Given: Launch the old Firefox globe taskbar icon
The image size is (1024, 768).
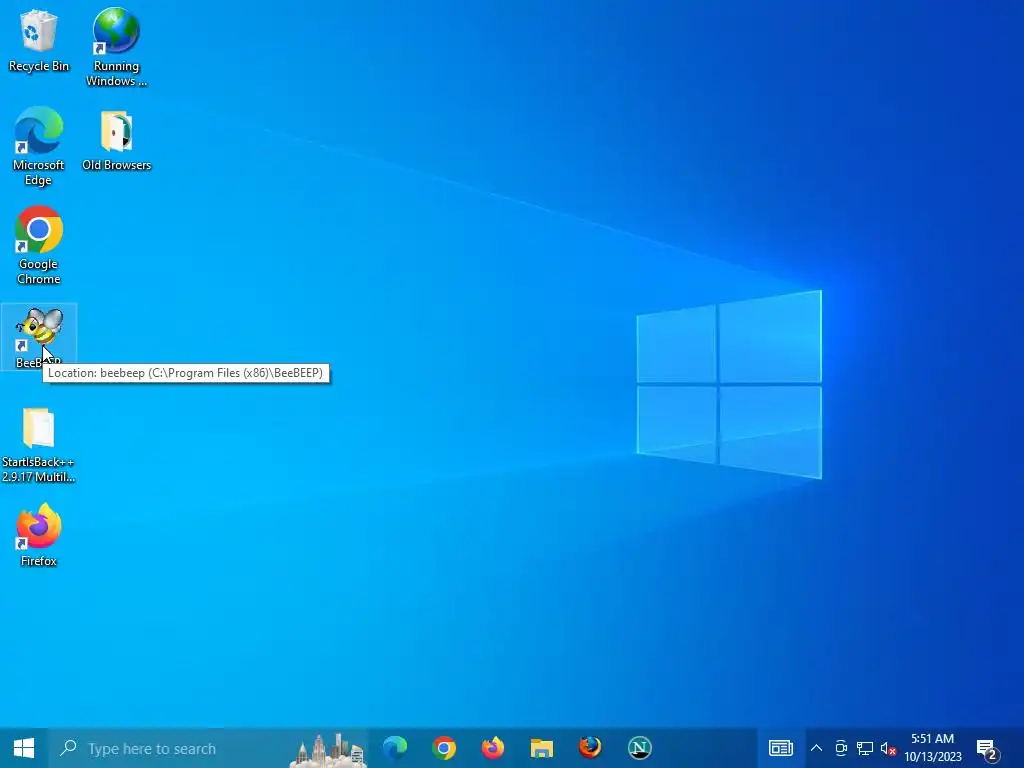Looking at the screenshot, I should click(590, 748).
